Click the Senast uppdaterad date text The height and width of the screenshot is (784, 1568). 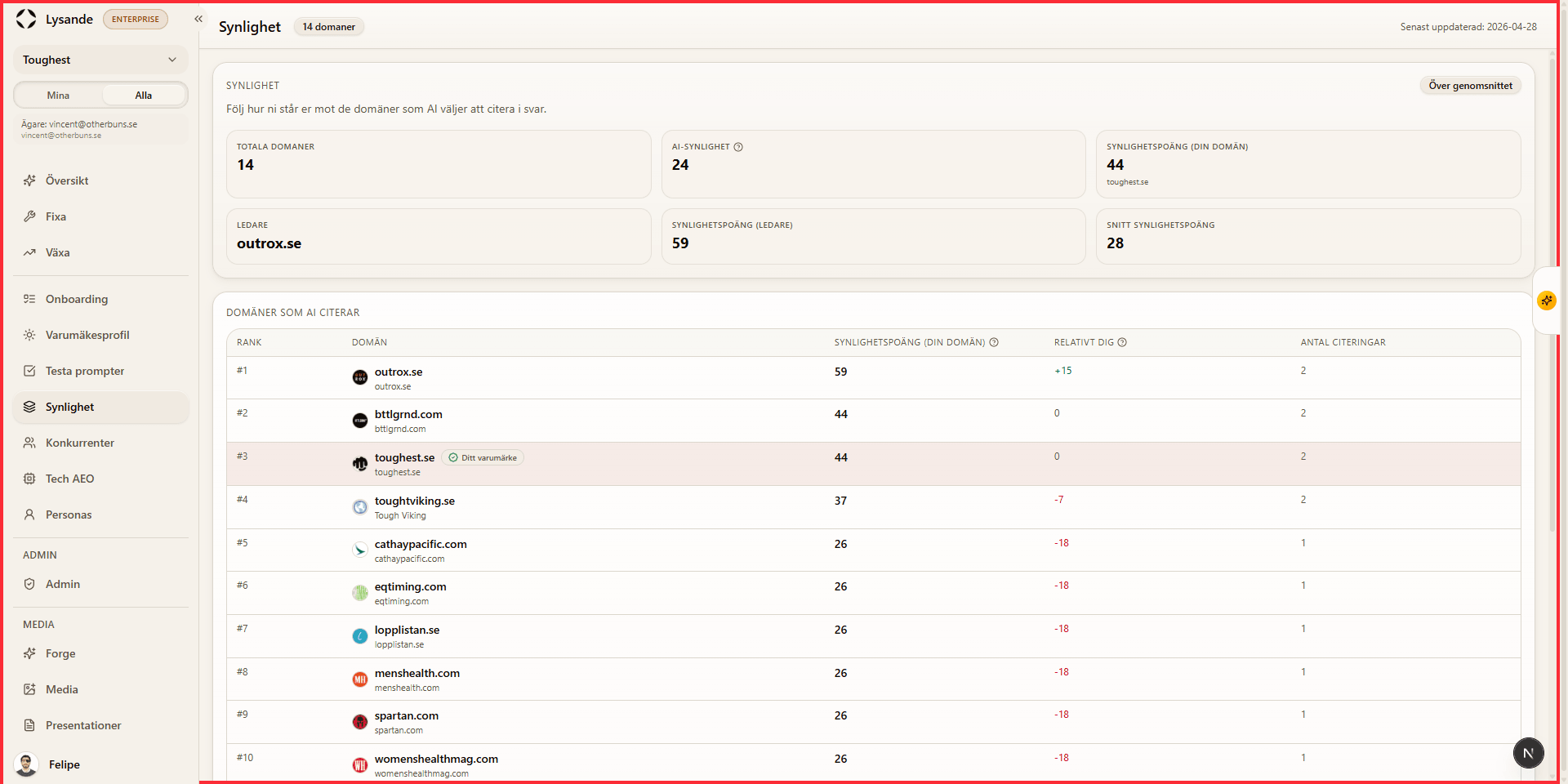1468,27
